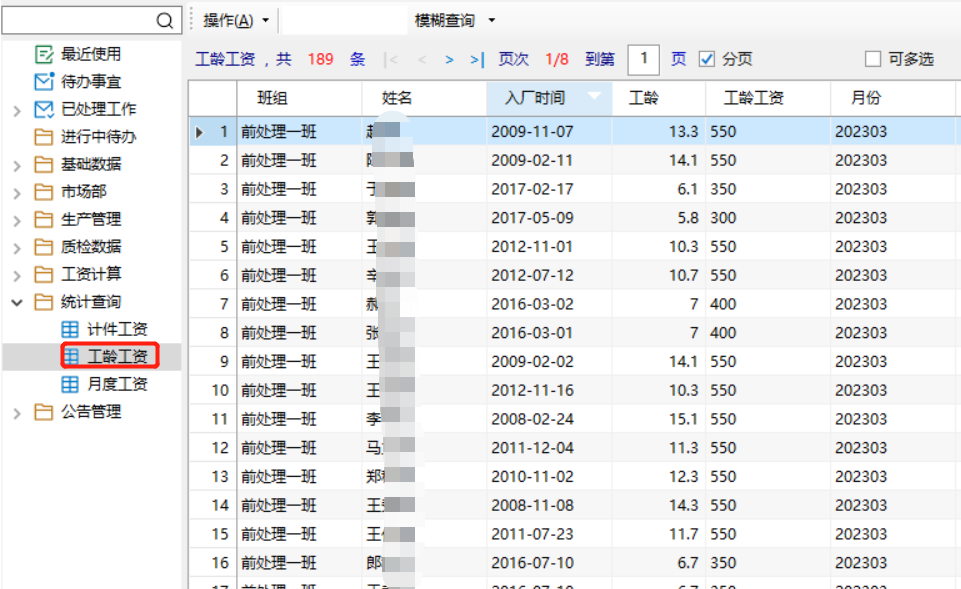961x589 pixels.
Task: Go to next page arrow
Action: click(450, 60)
